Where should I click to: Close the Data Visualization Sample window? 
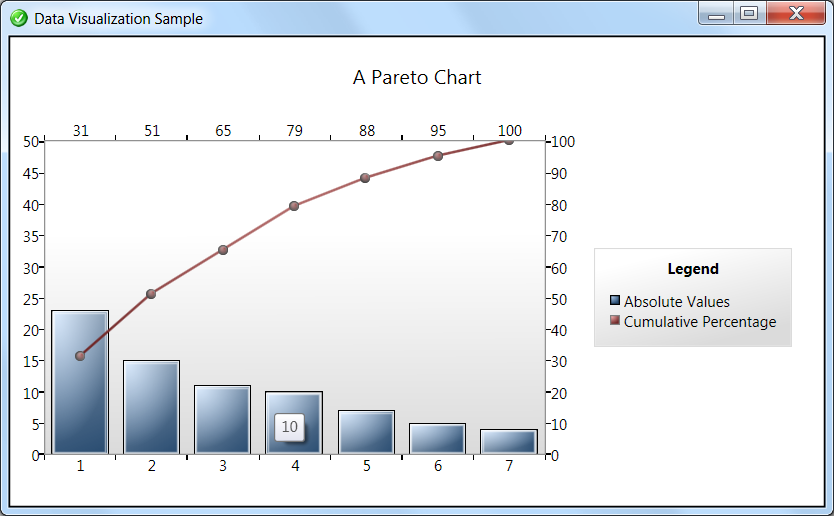point(796,13)
